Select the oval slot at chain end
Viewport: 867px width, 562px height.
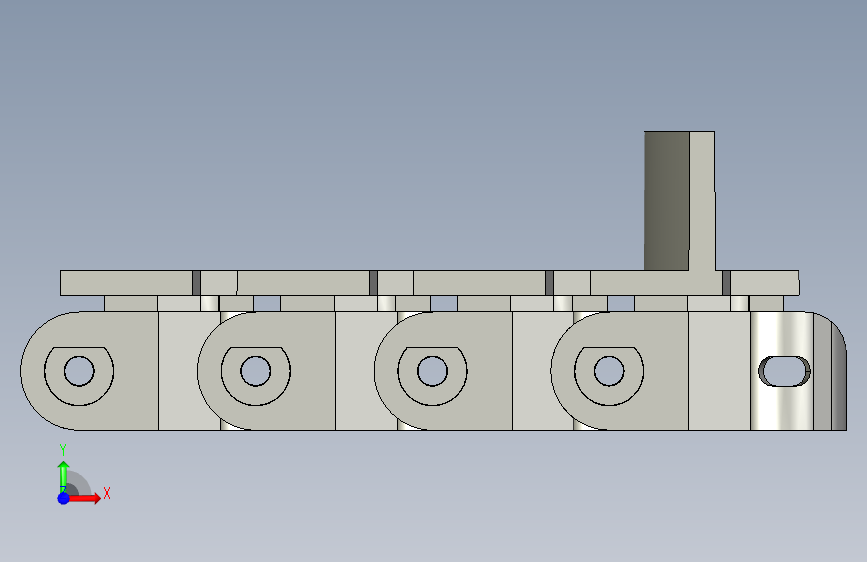tap(785, 371)
